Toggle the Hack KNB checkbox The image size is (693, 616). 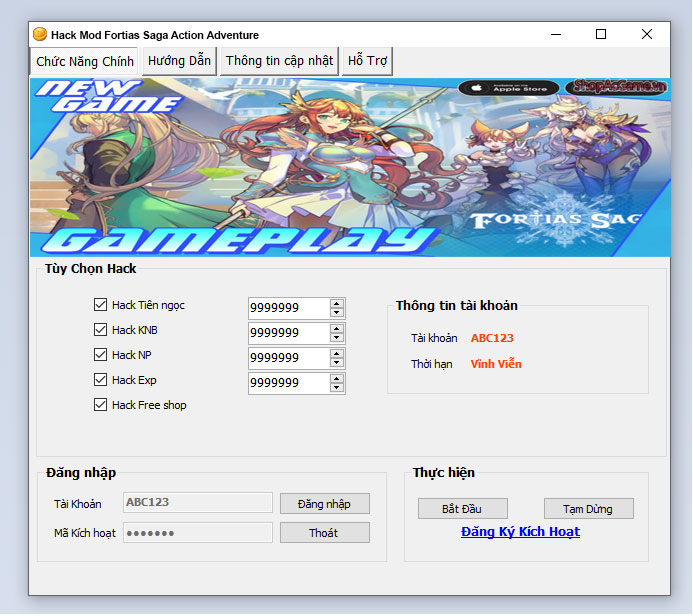pyautogui.click(x=100, y=330)
